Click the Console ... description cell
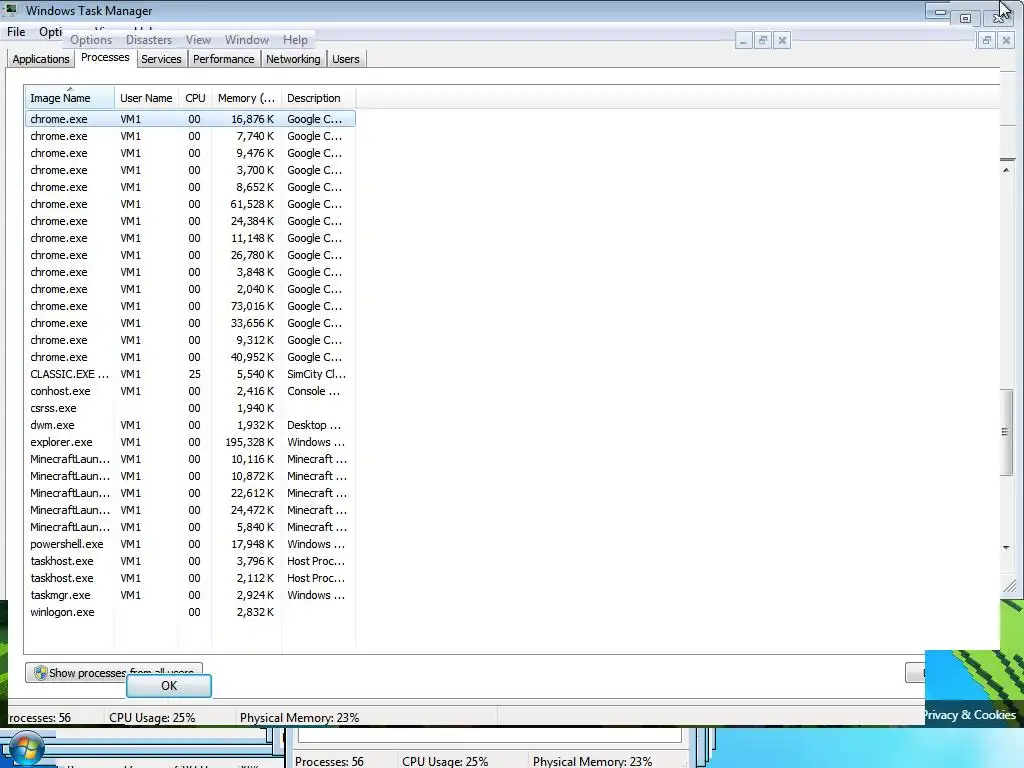Viewport: 1024px width, 768px height. click(313, 391)
